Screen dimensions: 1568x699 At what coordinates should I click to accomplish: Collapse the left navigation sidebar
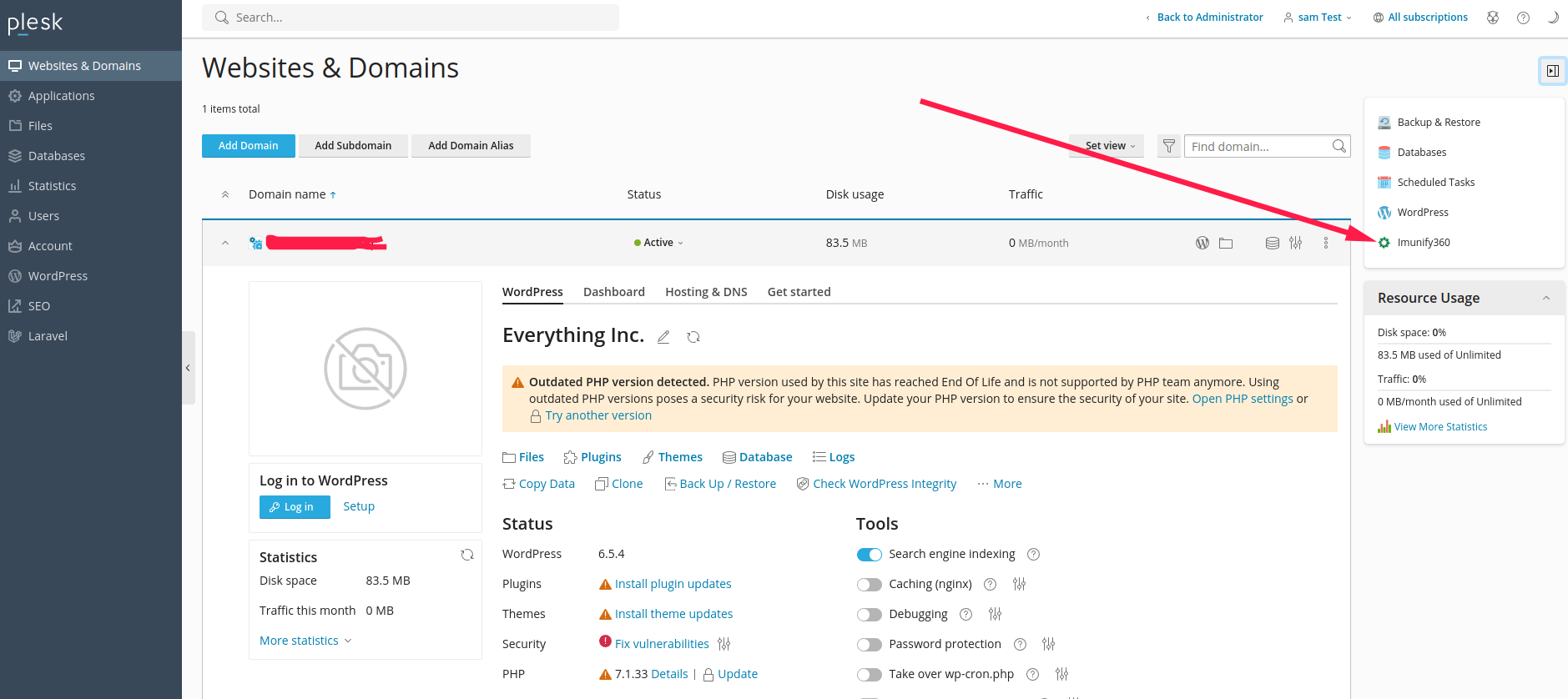click(188, 368)
